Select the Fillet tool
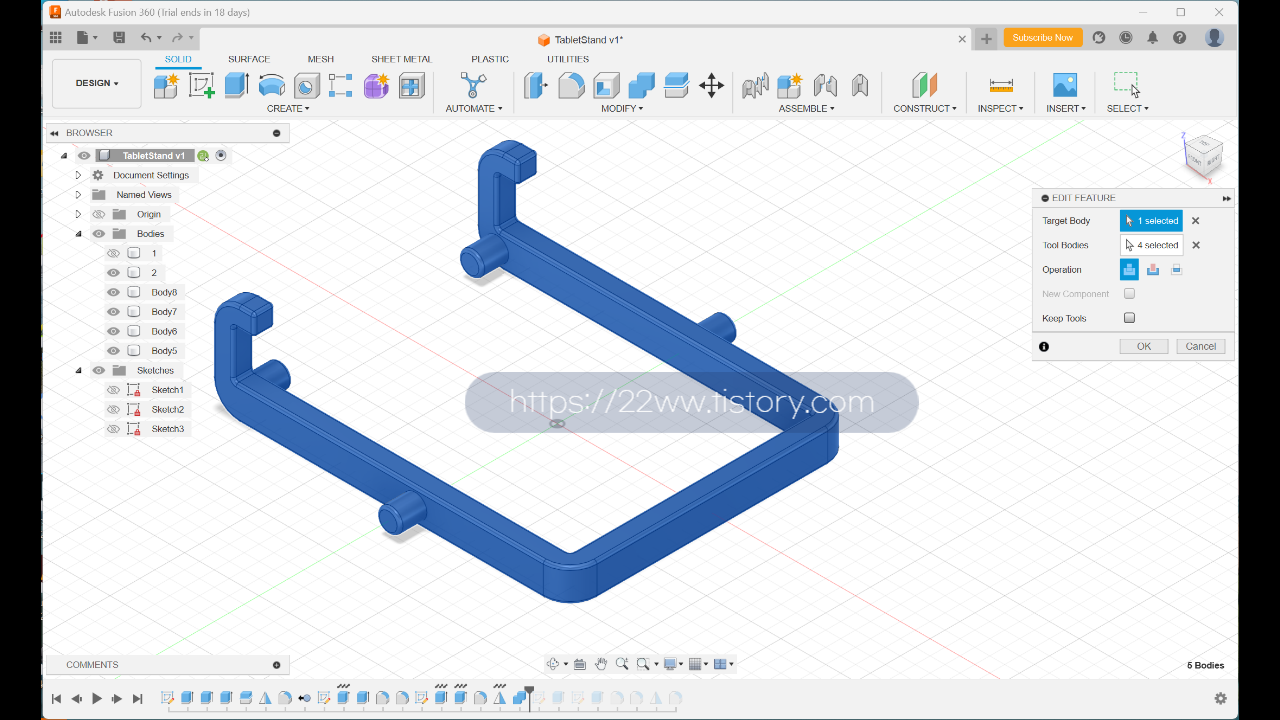 pyautogui.click(x=571, y=86)
